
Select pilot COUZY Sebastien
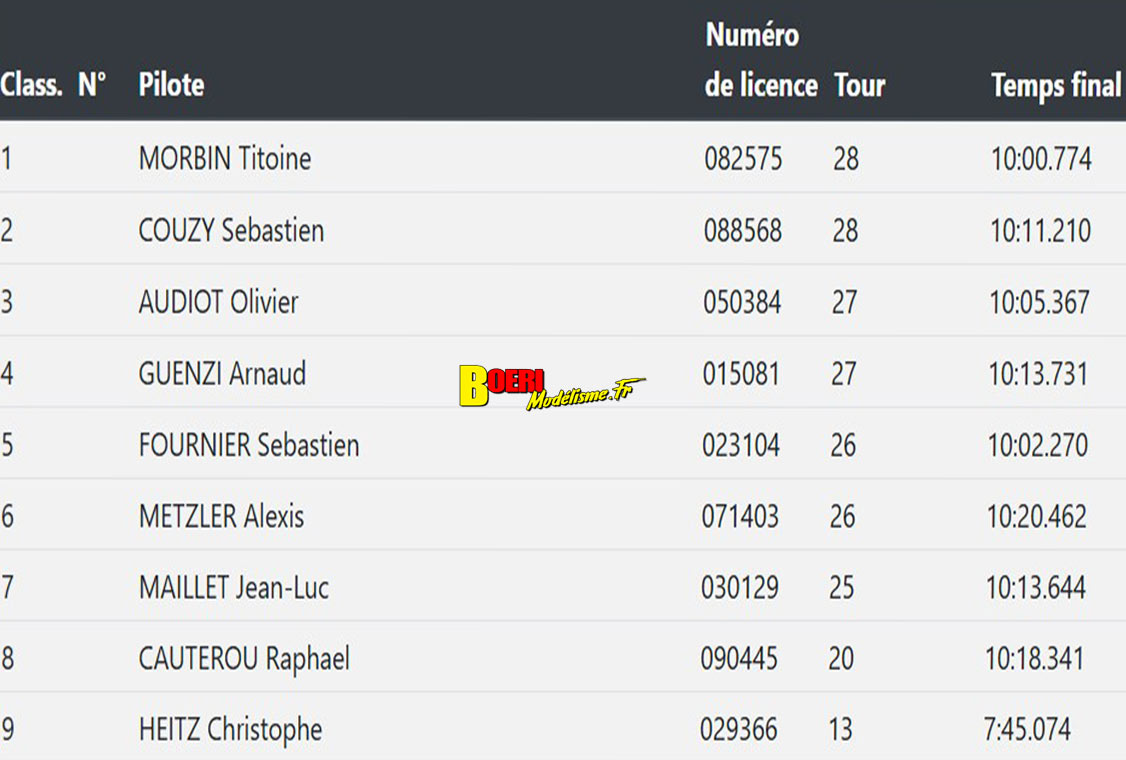[231, 230]
